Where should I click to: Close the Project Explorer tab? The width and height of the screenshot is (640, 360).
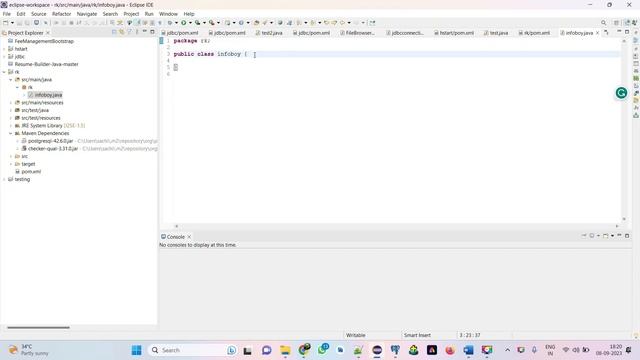pyautogui.click(x=48, y=33)
